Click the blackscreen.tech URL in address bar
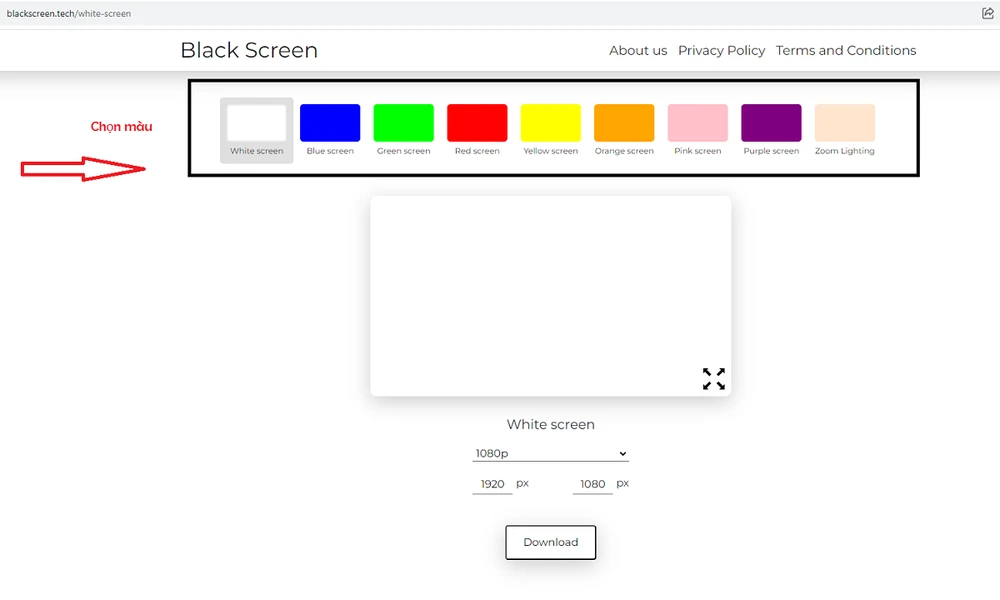Image resolution: width=1000 pixels, height=600 pixels. (x=69, y=13)
